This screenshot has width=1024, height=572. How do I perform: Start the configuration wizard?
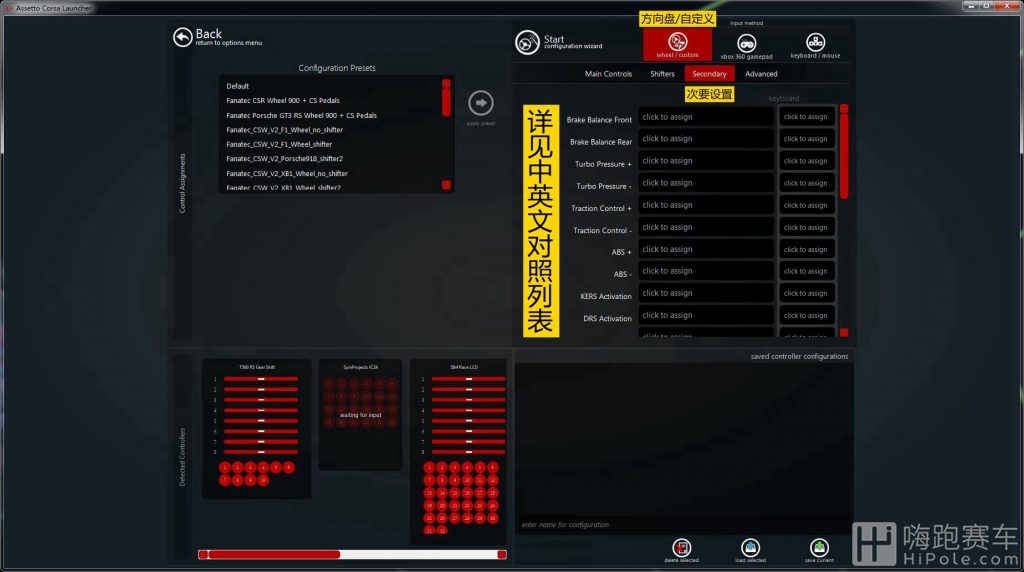[x=559, y=42]
